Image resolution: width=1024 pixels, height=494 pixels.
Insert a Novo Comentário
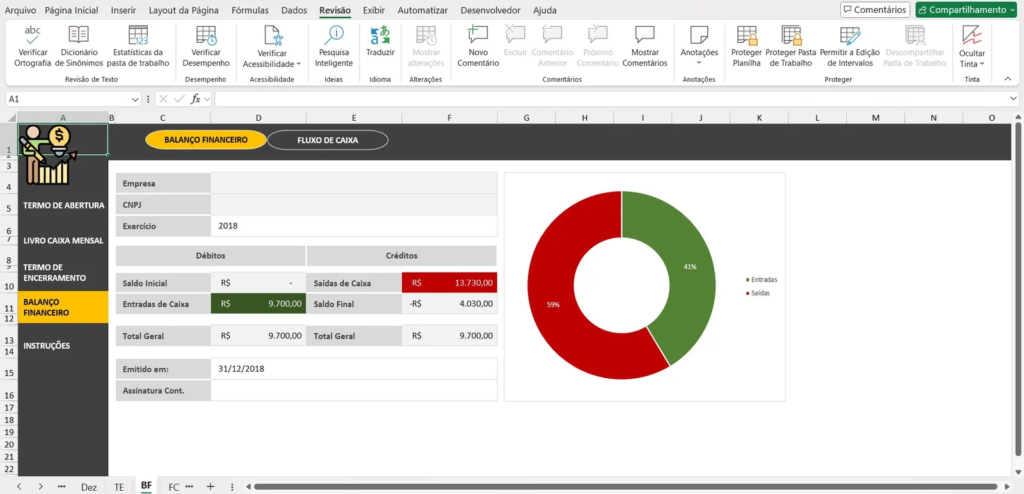tap(478, 36)
